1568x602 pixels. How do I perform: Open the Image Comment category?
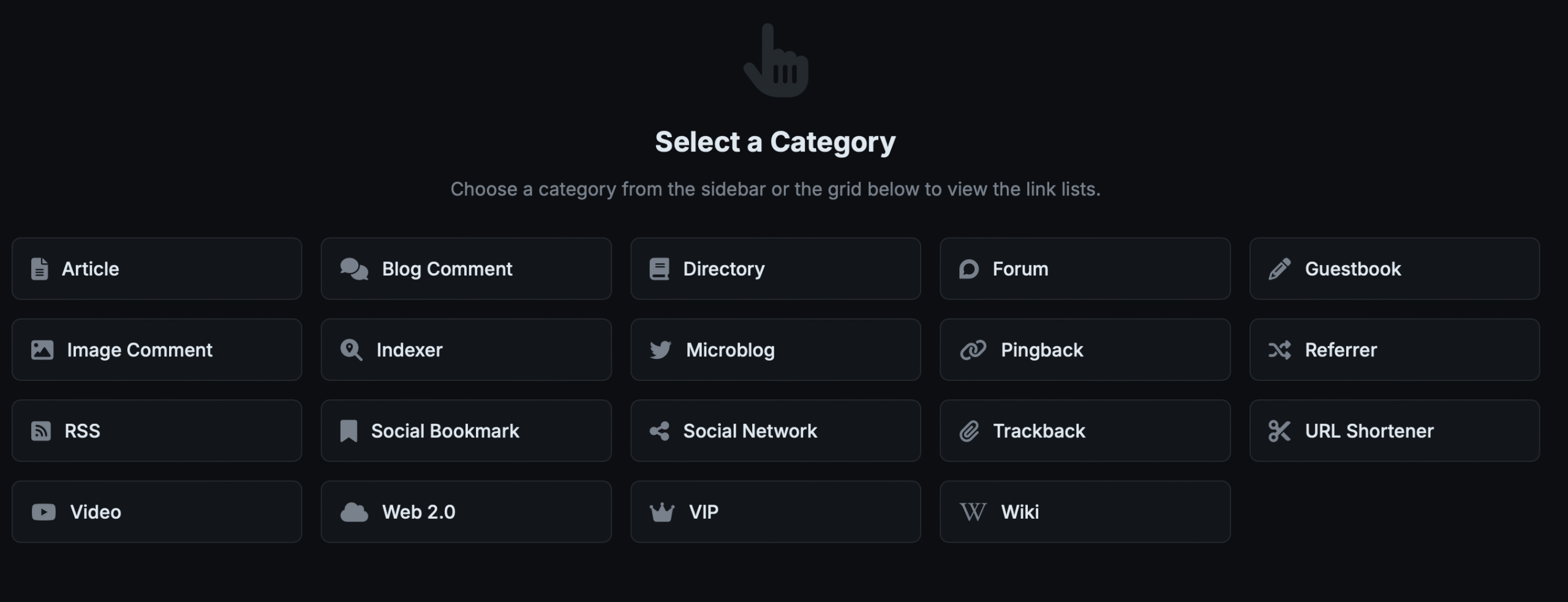(156, 350)
